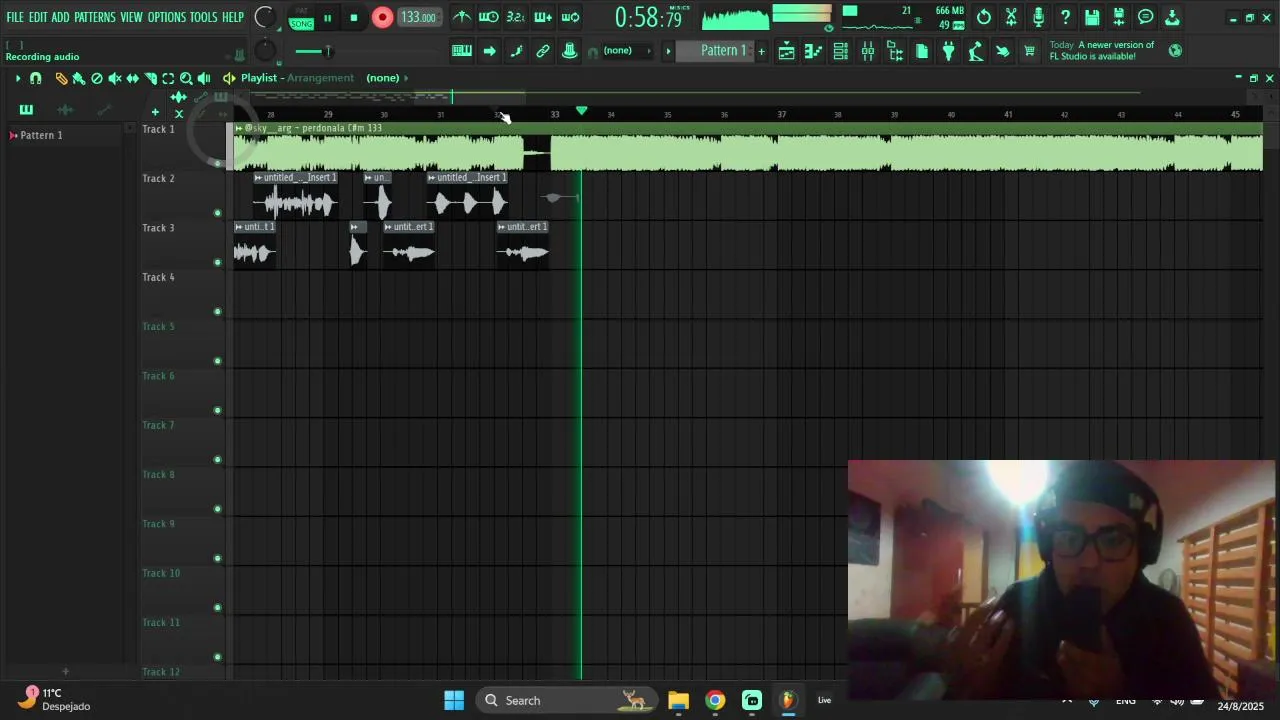Open the Channel rack view icon
The width and height of the screenshot is (1280, 720).
click(841, 52)
